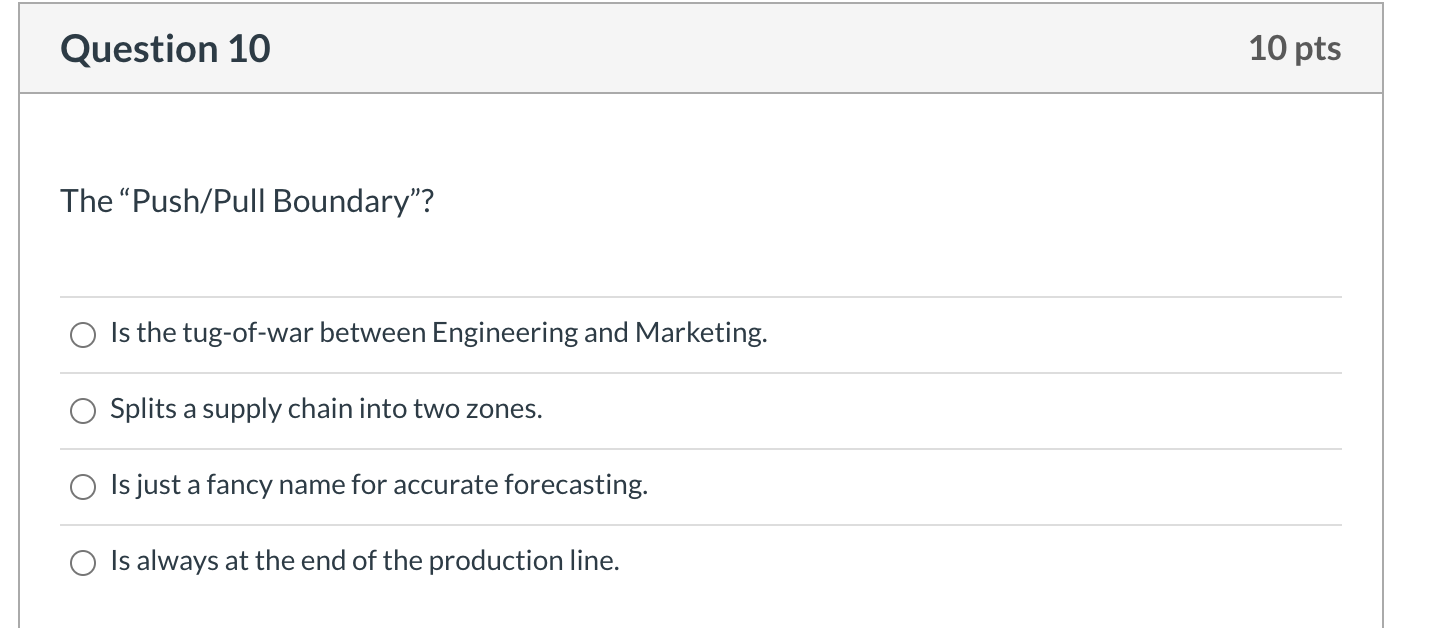This screenshot has width=1434, height=628.
Task: Click the "10 pts" points label
Action: (1294, 48)
